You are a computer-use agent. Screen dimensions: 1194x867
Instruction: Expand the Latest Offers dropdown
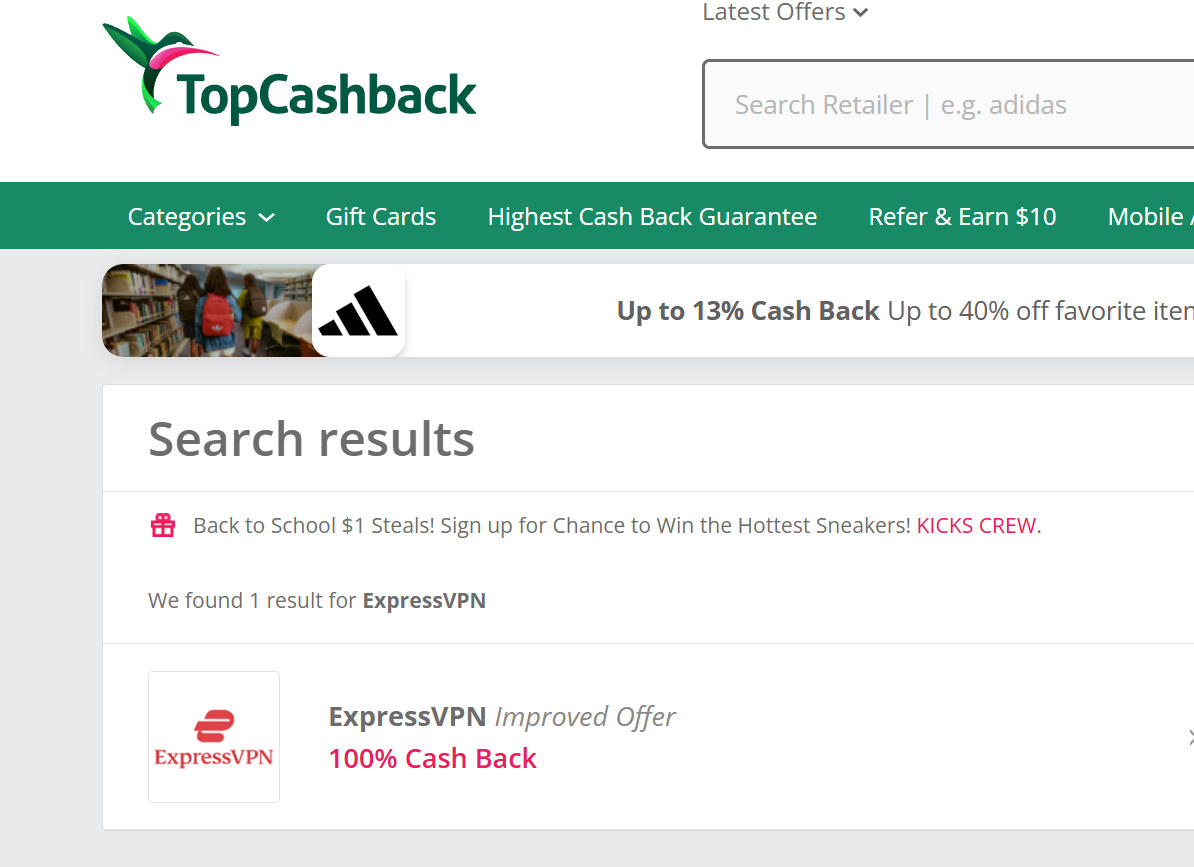(785, 12)
